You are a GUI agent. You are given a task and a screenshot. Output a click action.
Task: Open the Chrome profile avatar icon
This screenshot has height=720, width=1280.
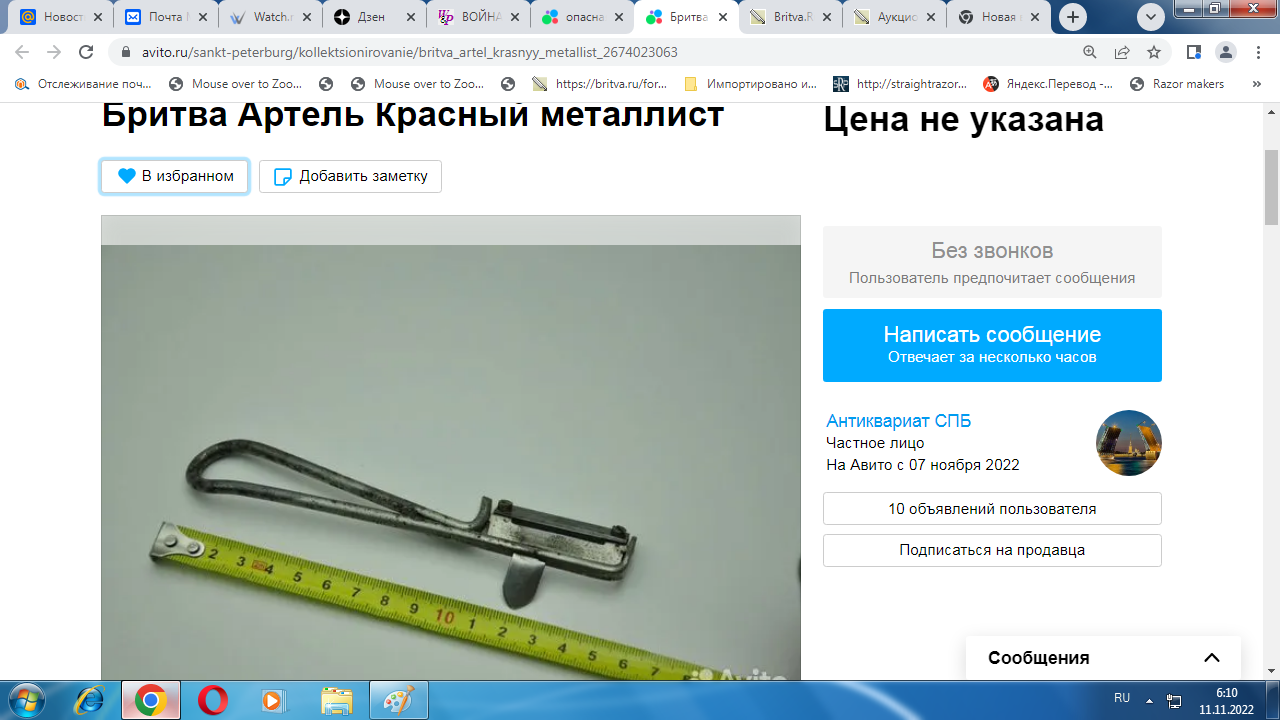tap(1226, 52)
